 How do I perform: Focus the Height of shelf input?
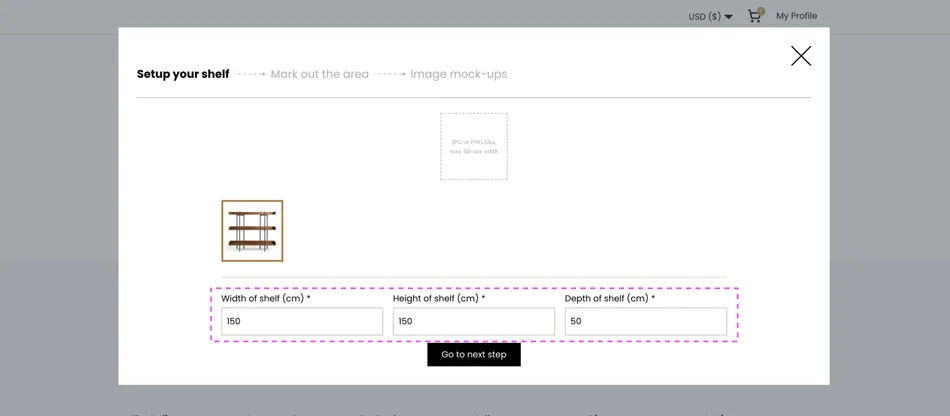point(473,321)
